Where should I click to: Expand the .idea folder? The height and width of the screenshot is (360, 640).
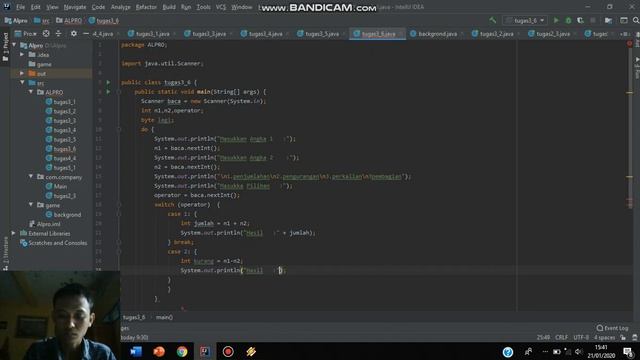pos(22,54)
